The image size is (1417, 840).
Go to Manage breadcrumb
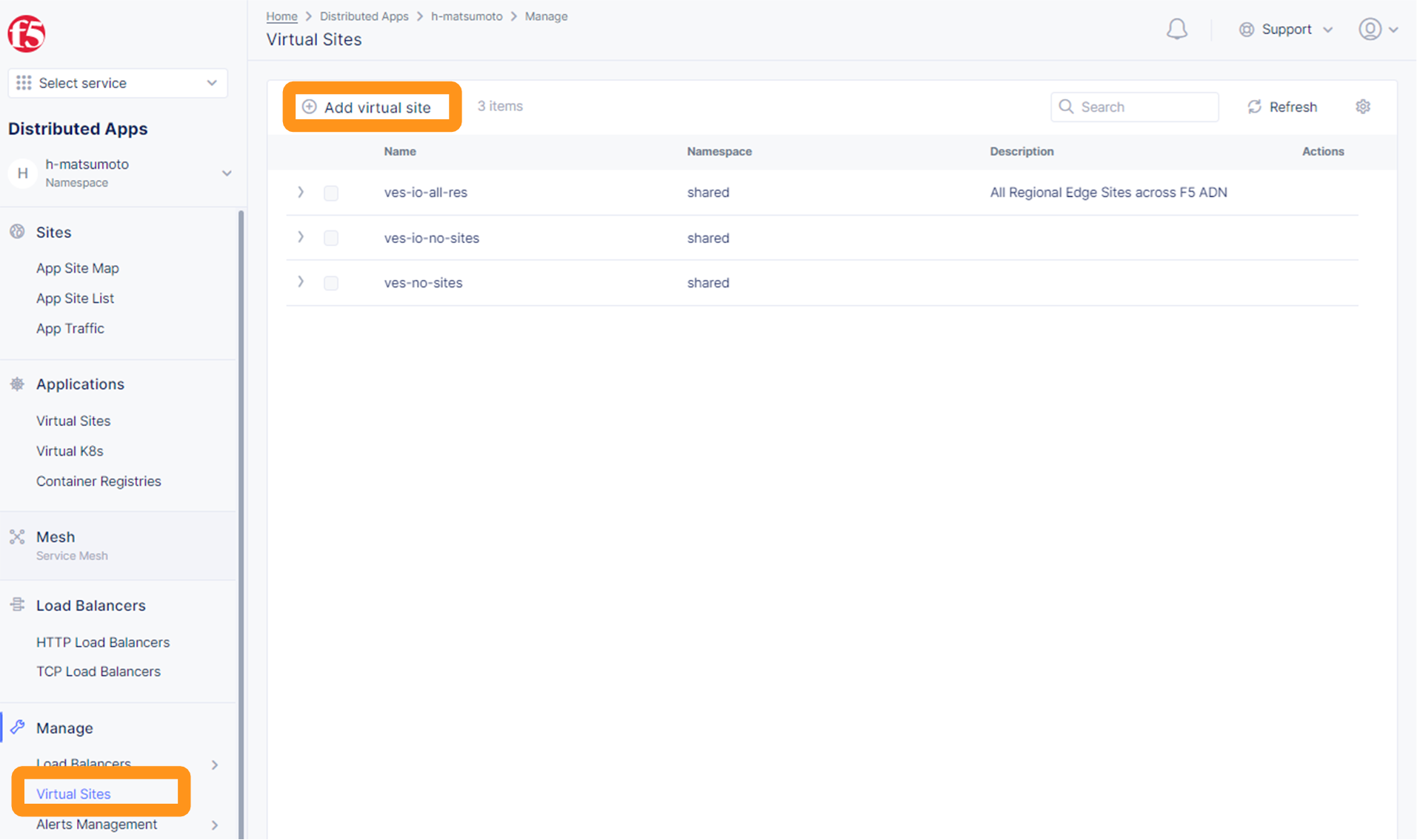point(546,16)
